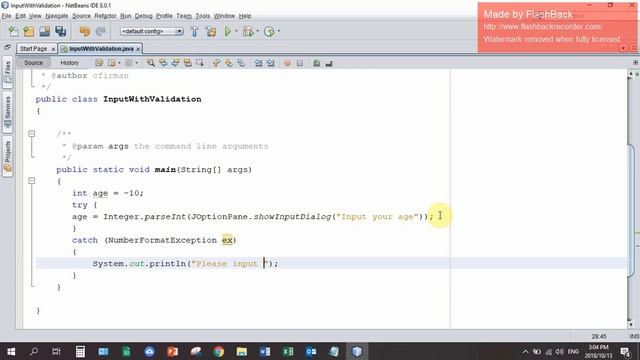
Task: Click the Undo toolbar icon
Action: tap(84, 31)
